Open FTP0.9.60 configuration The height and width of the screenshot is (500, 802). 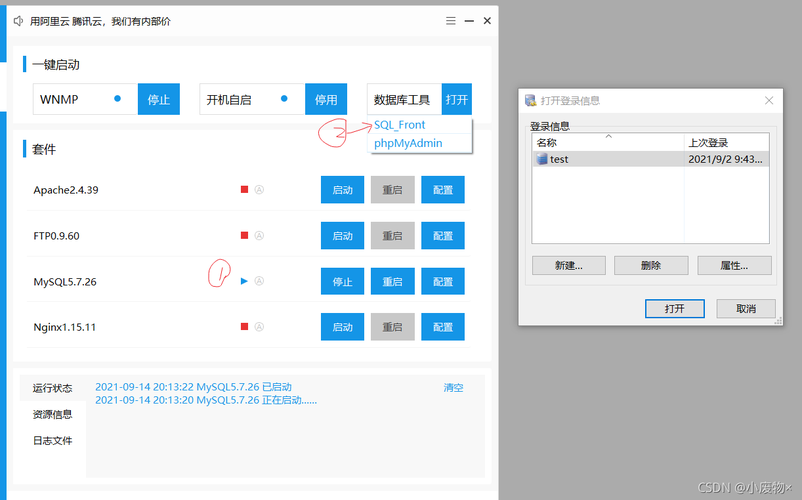pos(443,235)
